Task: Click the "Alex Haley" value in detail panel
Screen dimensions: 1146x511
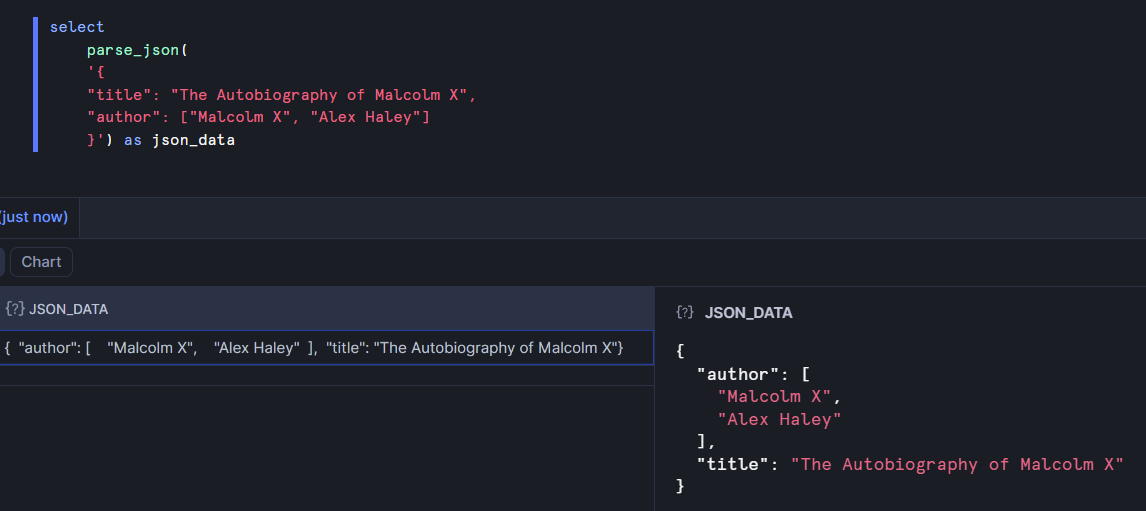Action: point(779,420)
